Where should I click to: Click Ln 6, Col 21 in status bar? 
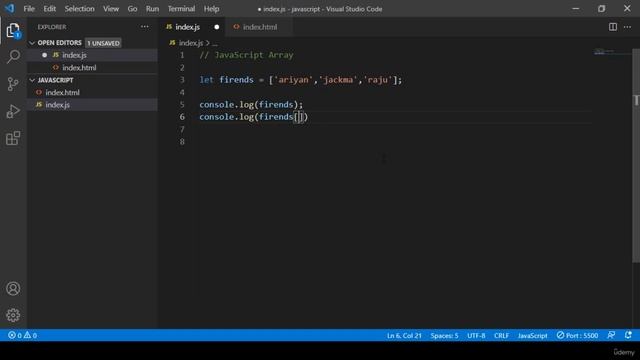pyautogui.click(x=404, y=336)
